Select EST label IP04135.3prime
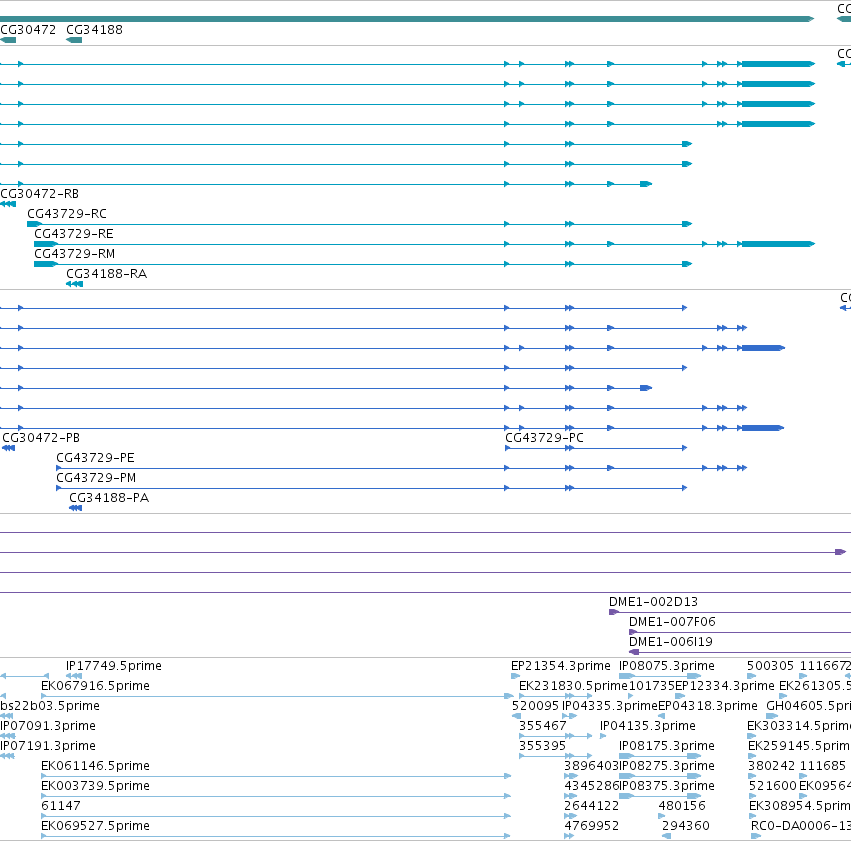 pyautogui.click(x=648, y=726)
